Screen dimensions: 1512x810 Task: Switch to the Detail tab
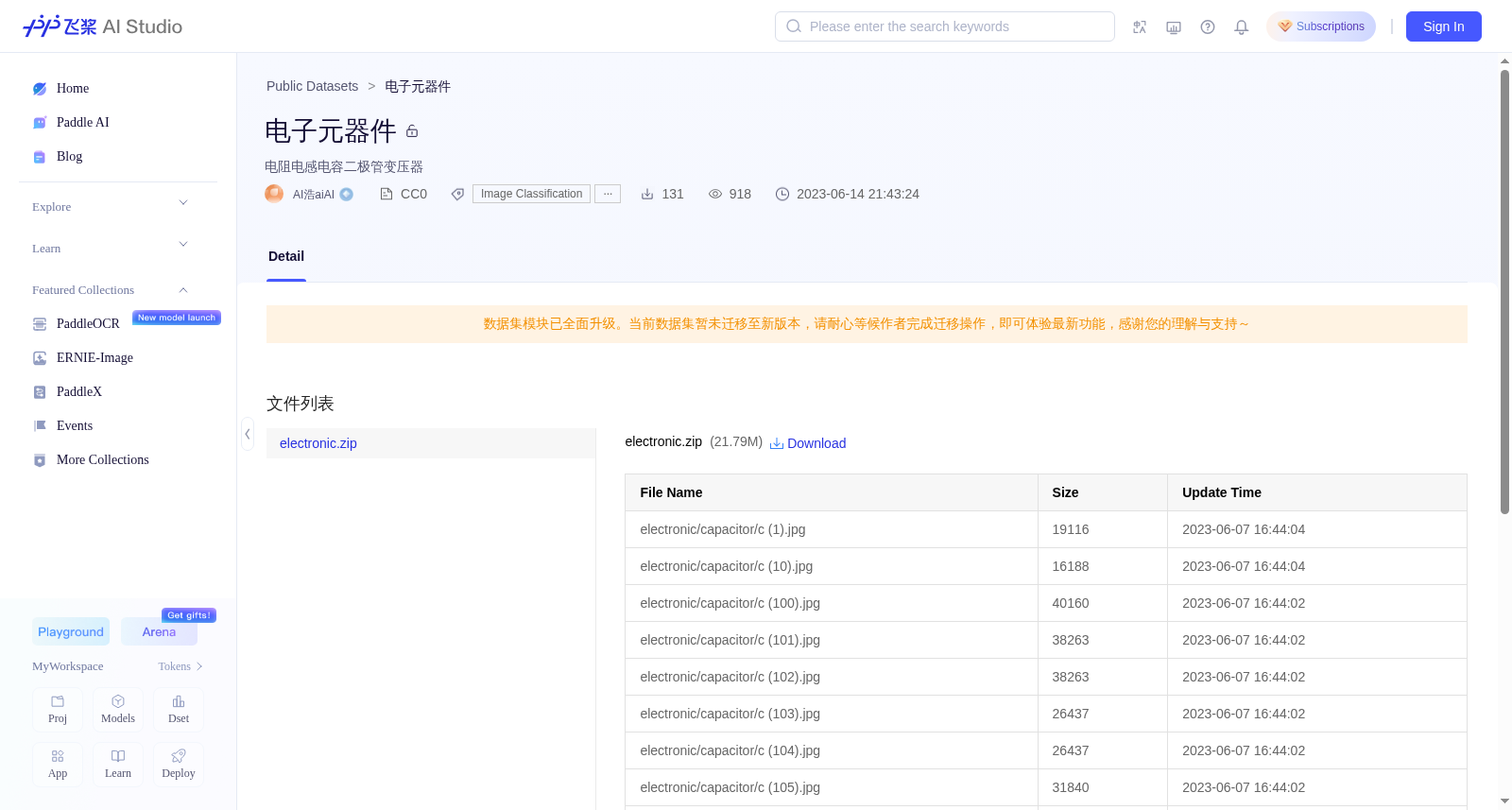[286, 256]
